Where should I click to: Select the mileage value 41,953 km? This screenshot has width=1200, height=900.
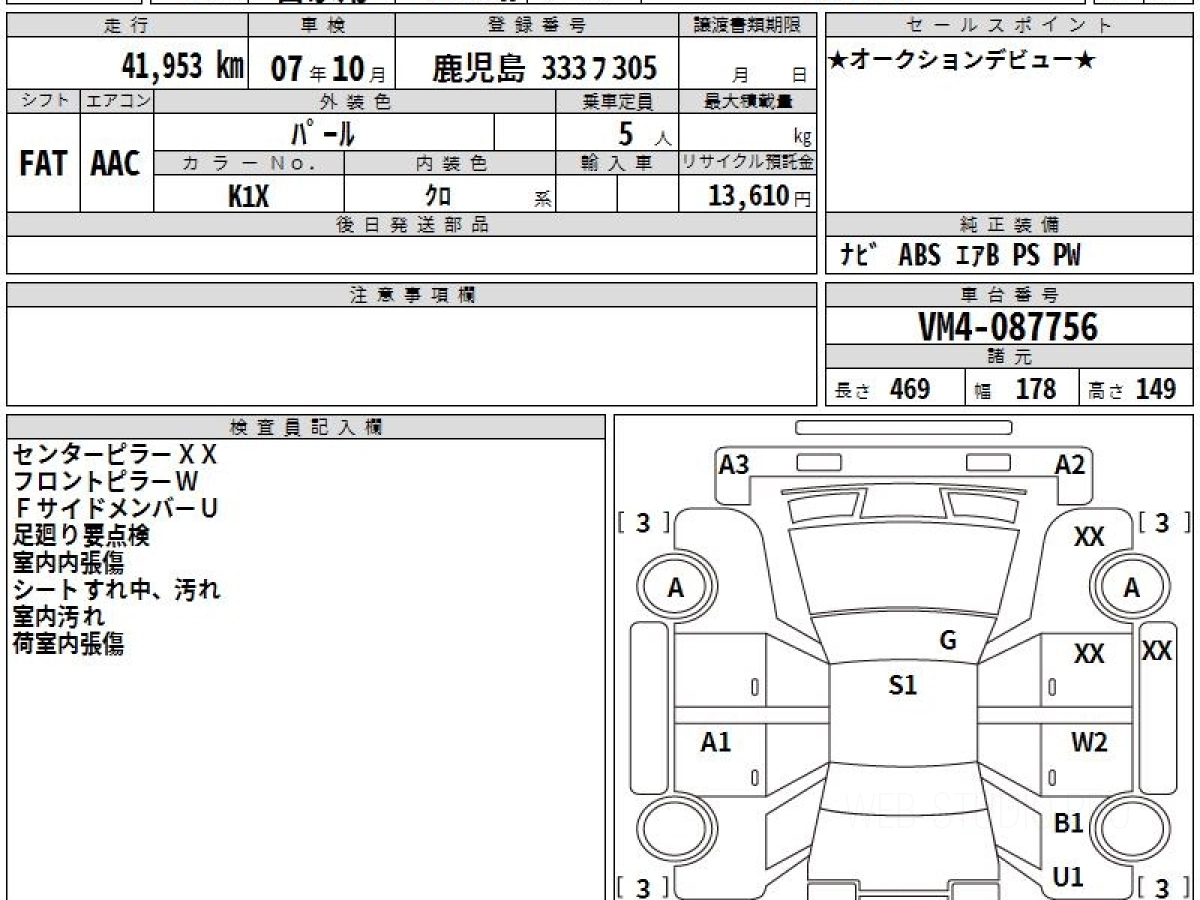click(x=183, y=66)
